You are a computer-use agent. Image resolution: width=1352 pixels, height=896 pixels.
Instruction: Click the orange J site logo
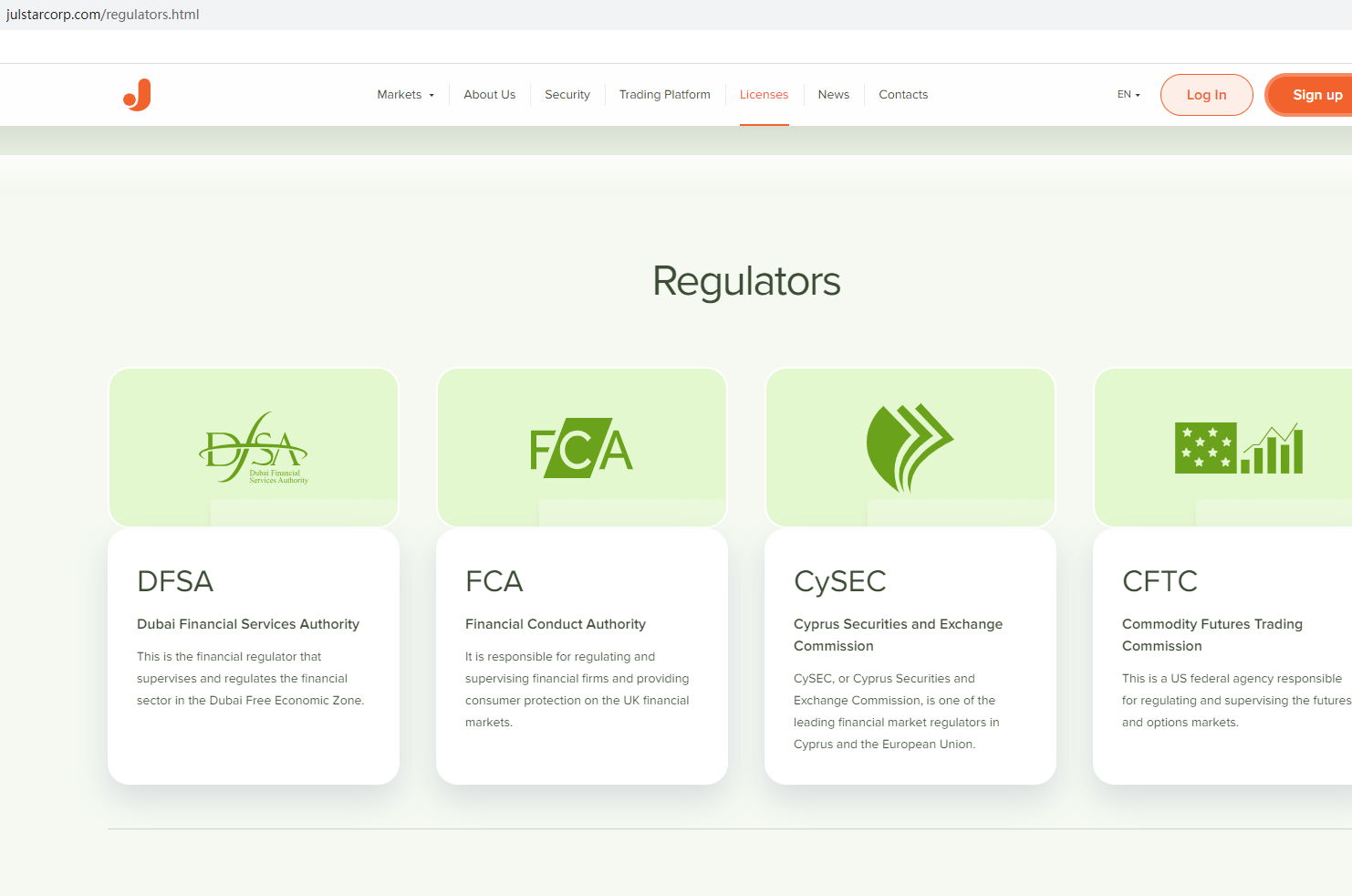click(137, 95)
